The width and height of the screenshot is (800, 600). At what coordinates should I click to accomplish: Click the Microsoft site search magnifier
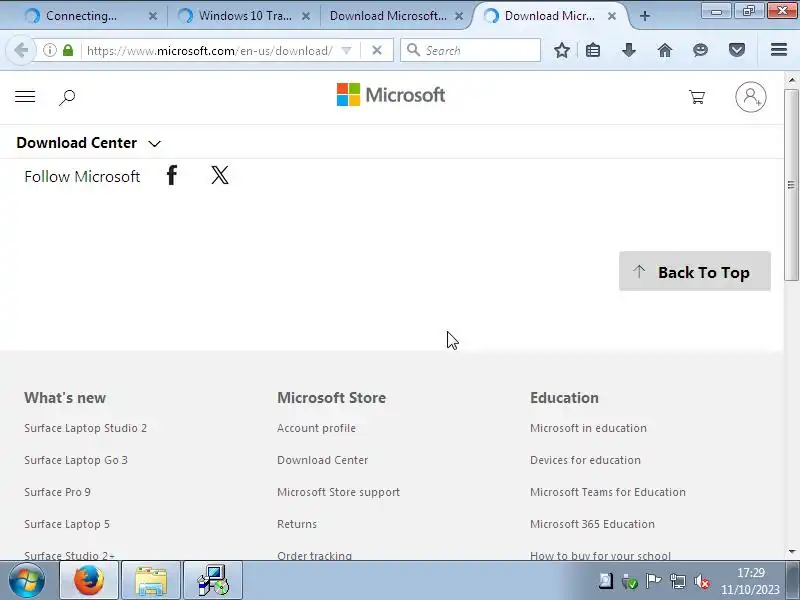coord(67,97)
